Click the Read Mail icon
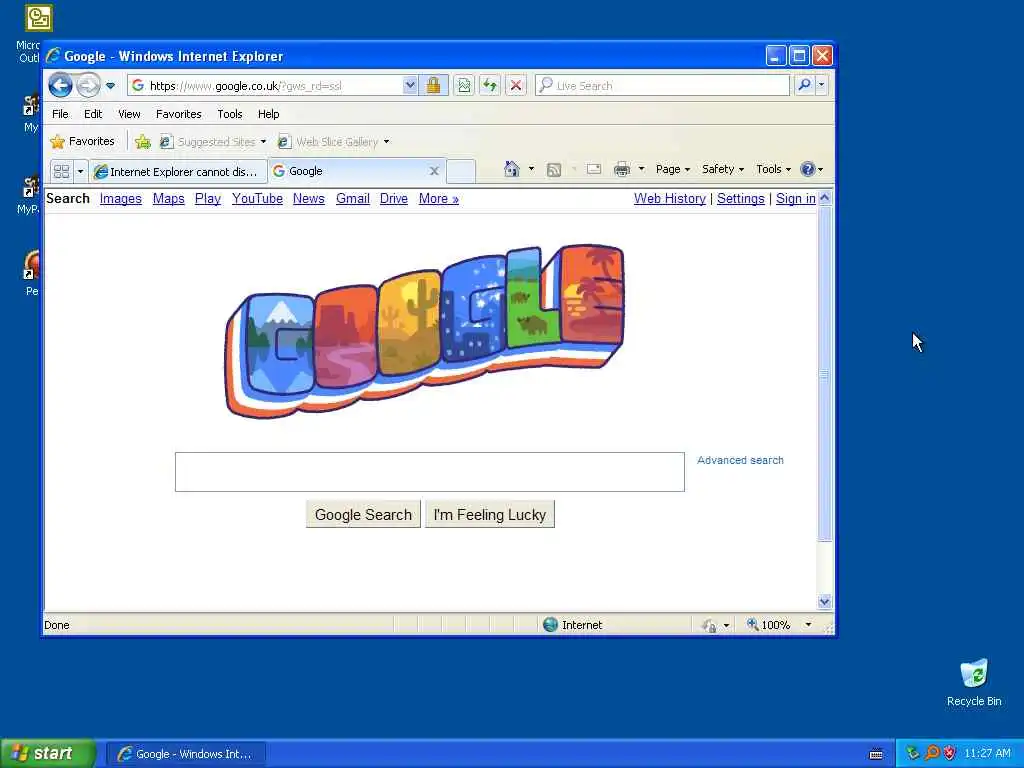 pyautogui.click(x=594, y=169)
